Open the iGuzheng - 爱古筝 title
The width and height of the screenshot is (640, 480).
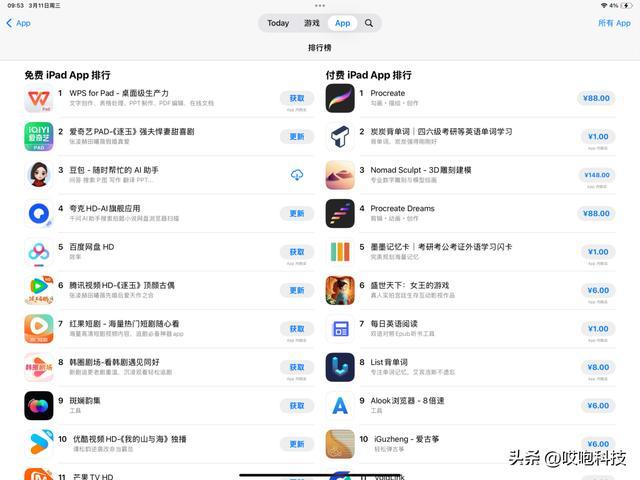[407, 439]
